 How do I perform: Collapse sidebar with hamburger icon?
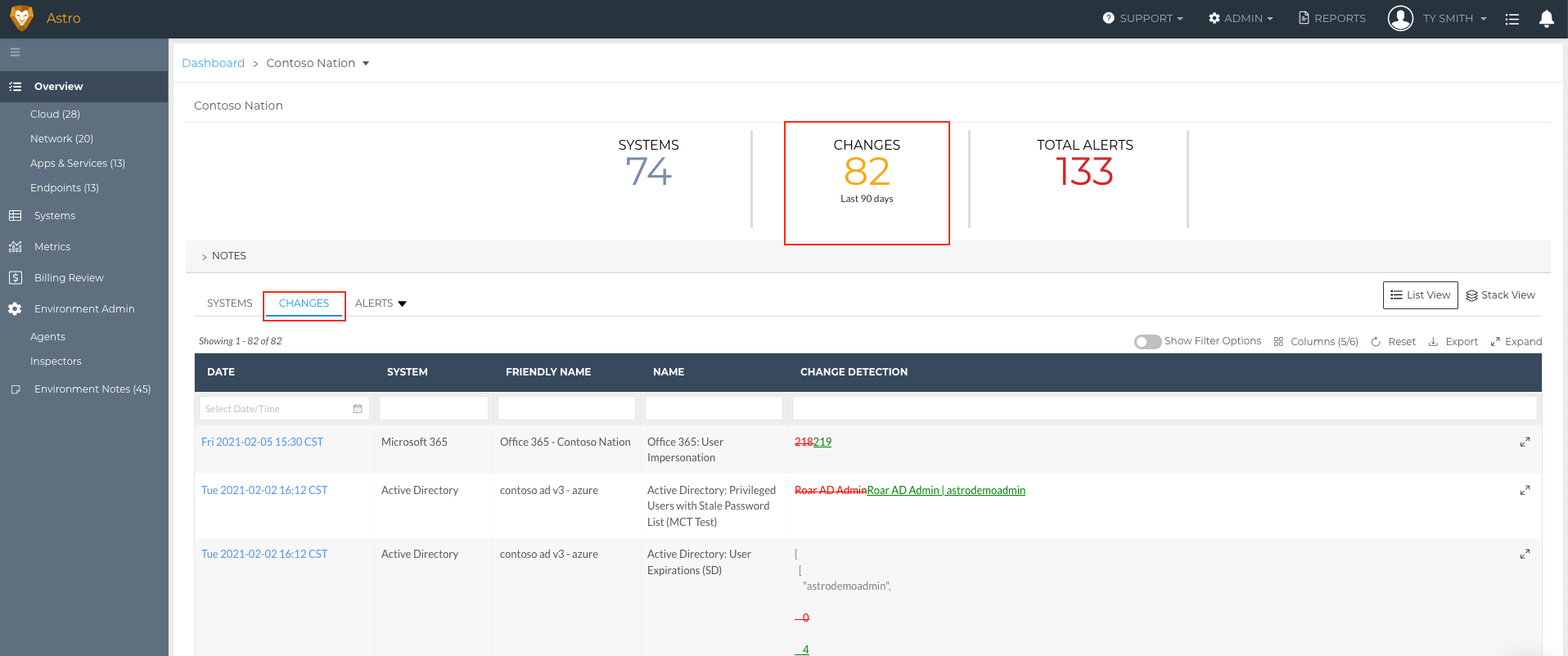click(x=15, y=52)
